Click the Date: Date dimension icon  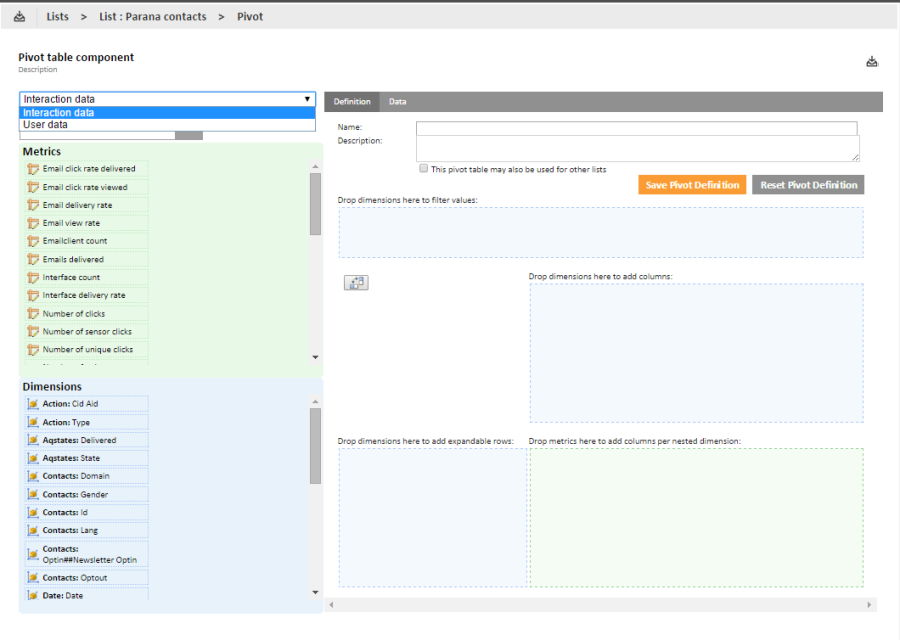coord(33,596)
